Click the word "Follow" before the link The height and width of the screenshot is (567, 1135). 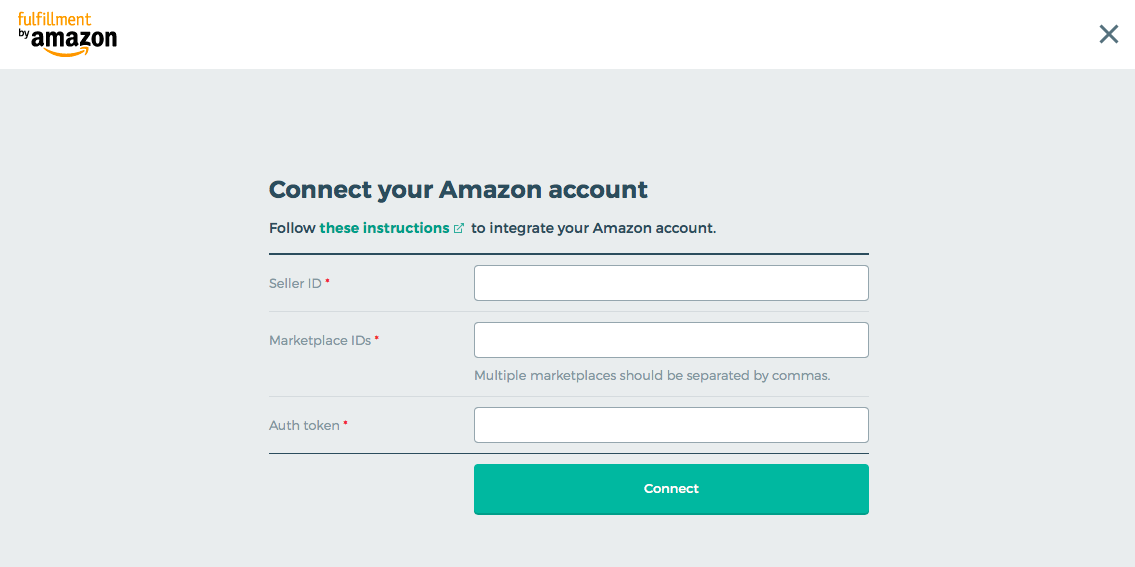[292, 228]
